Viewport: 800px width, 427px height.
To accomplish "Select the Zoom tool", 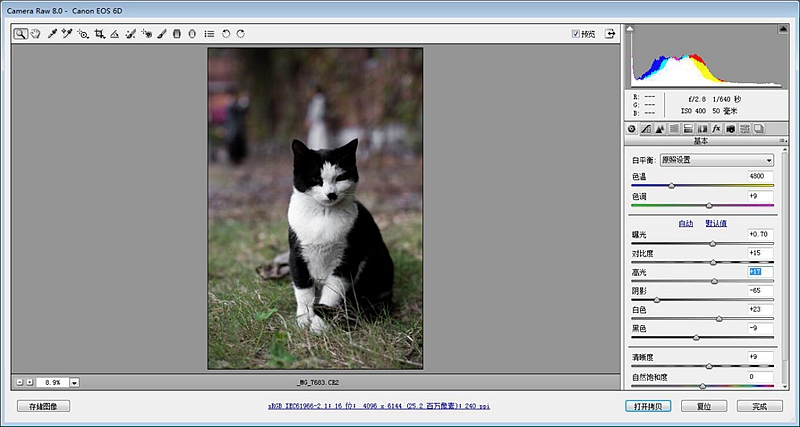I will [x=20, y=34].
